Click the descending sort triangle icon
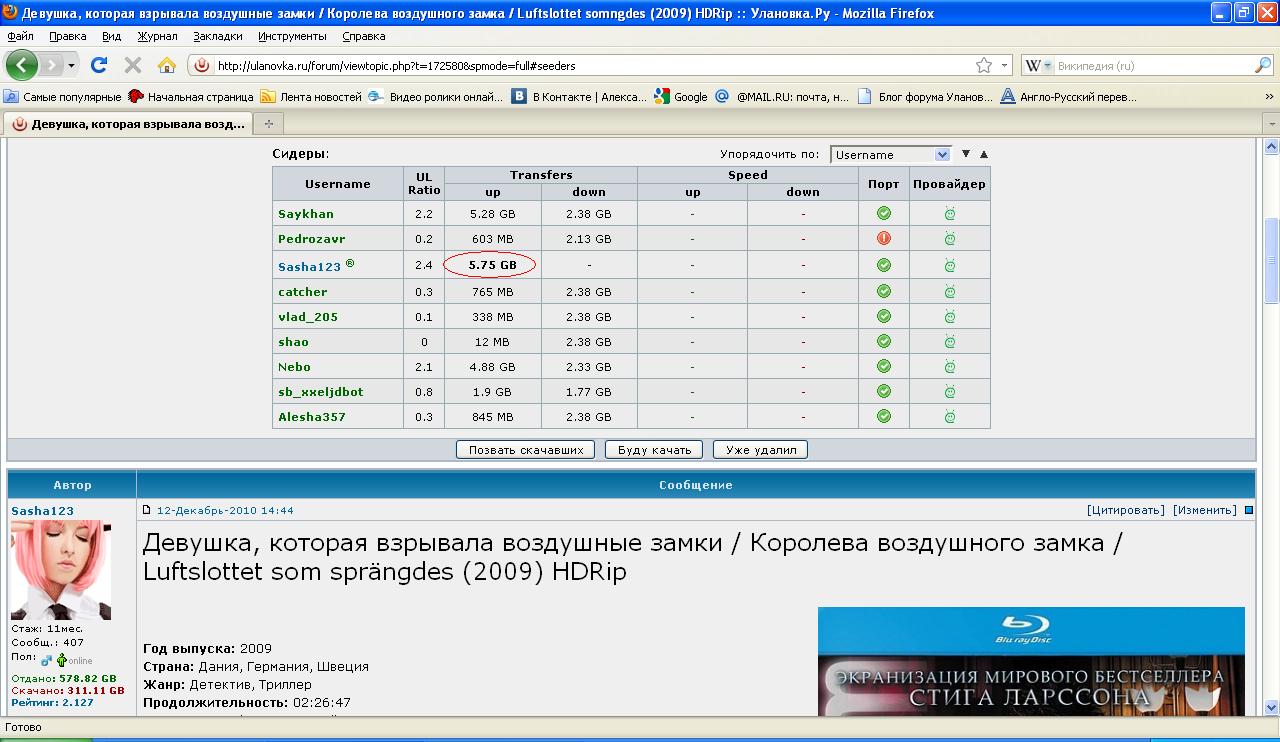 click(x=966, y=154)
